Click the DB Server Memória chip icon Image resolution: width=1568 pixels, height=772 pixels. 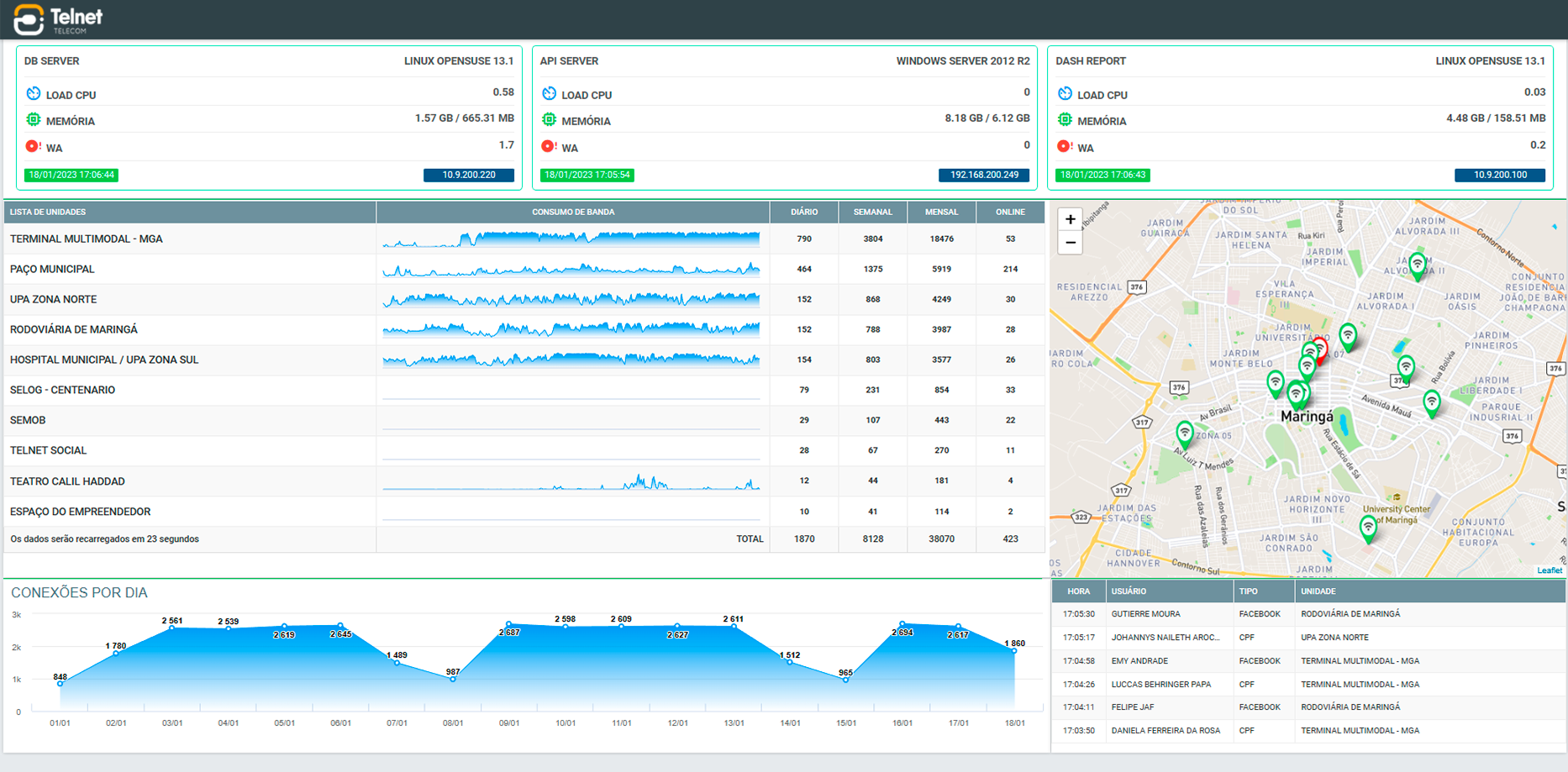click(x=34, y=119)
